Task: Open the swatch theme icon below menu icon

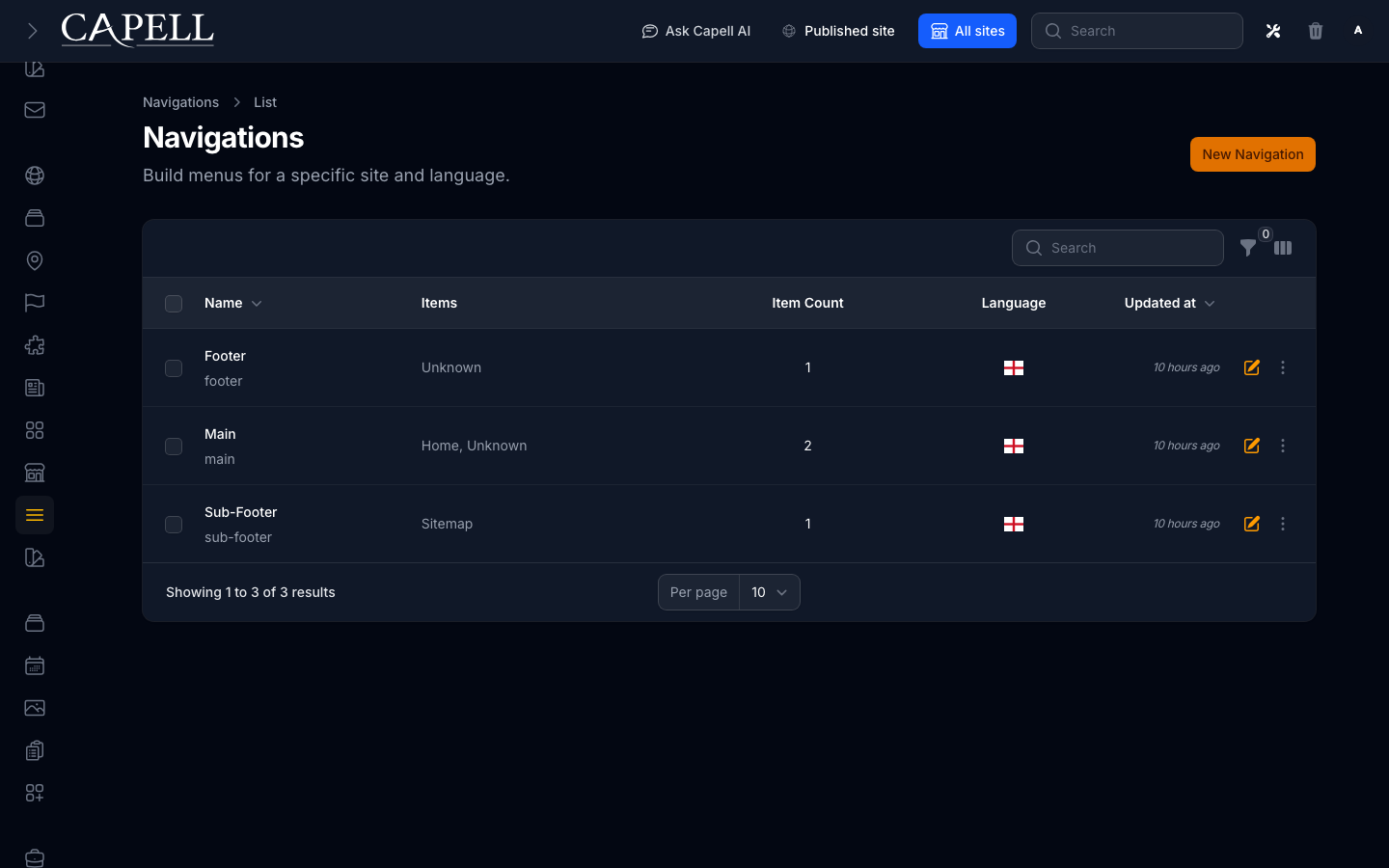Action: [x=35, y=557]
